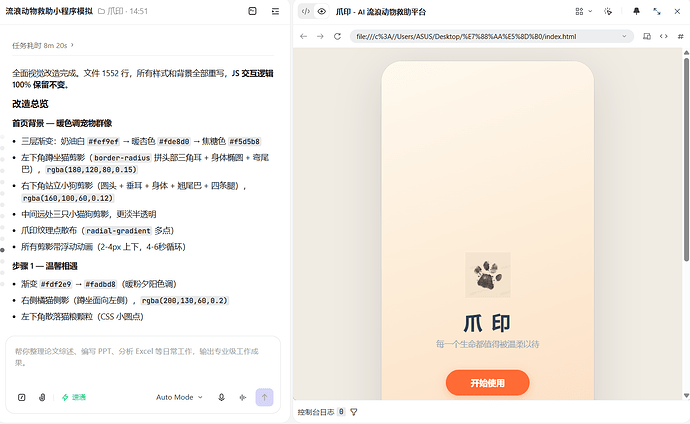Image resolution: width=690 pixels, height=424 pixels.
Task: Click the border-radius code snippet
Action: pos(122,157)
